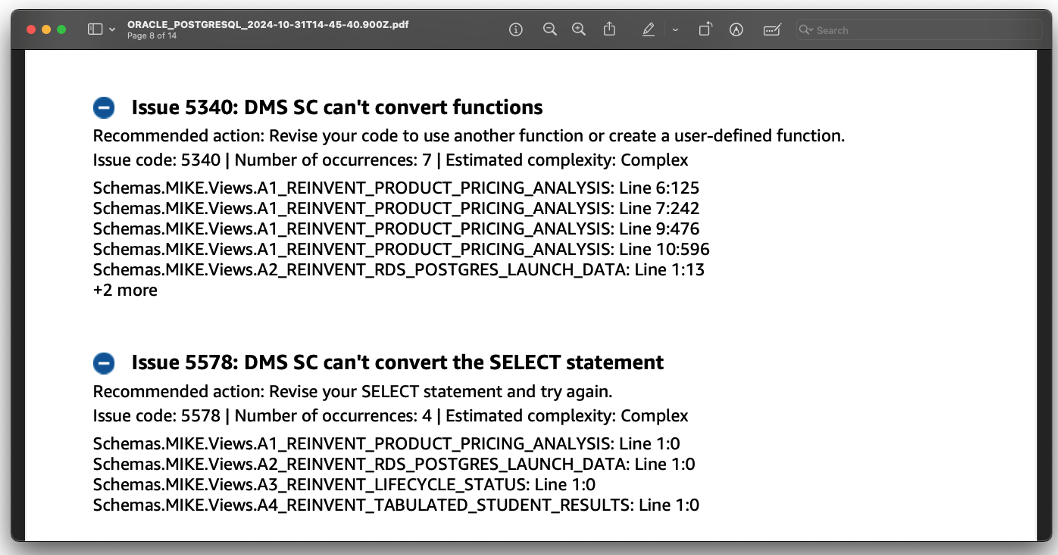Select line 'A1_REINVENT_PRODUCT_PRICING_ANALYSIS: Line 7:242'

[396, 208]
